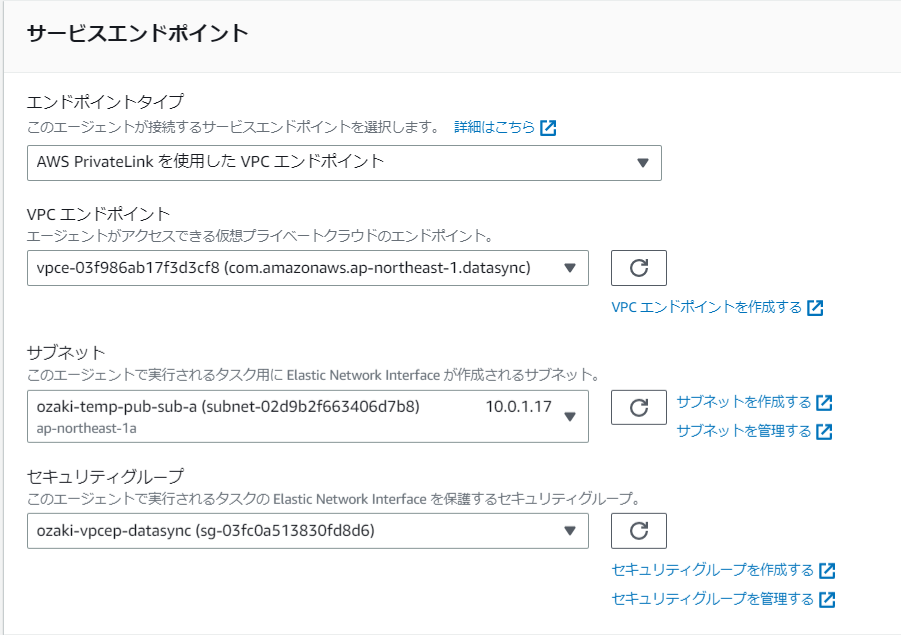Click the ap-northeast-1a availability zone text
This screenshot has height=635, width=901.
coord(87,429)
